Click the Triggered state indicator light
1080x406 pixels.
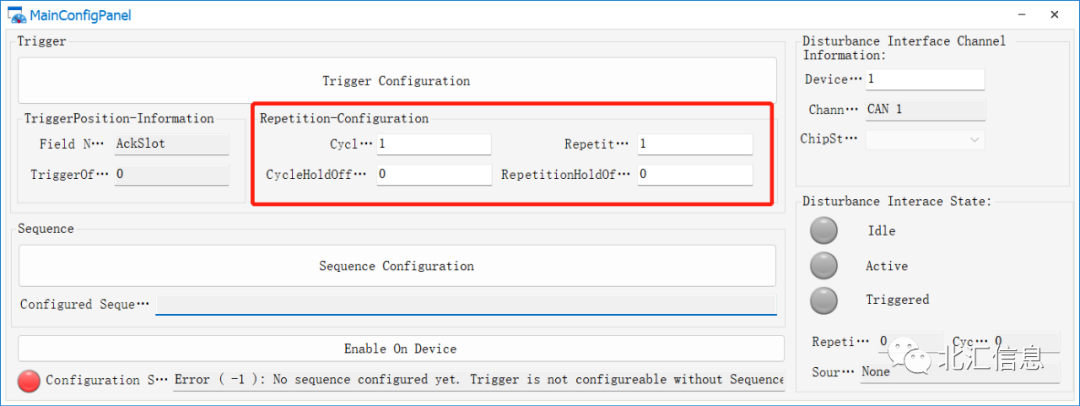tap(824, 300)
